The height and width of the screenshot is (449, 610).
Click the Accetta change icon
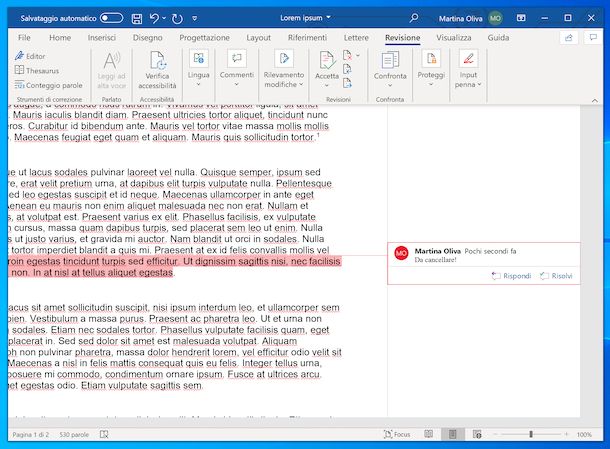(x=327, y=60)
